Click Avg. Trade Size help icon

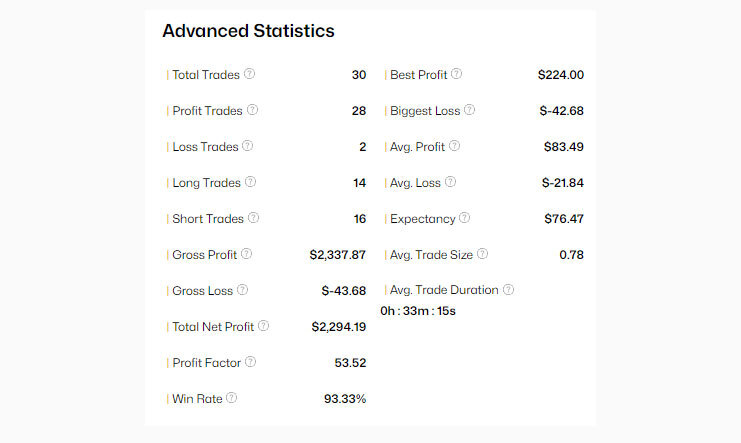click(483, 254)
